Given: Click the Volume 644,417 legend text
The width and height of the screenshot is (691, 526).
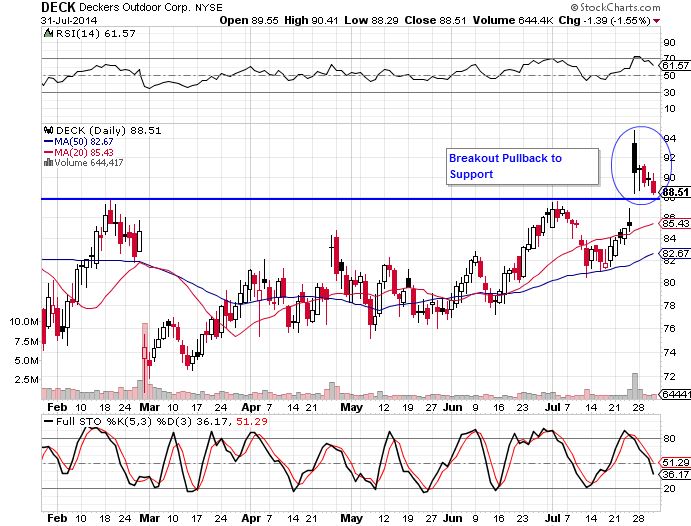Looking at the screenshot, I should click(x=89, y=163).
